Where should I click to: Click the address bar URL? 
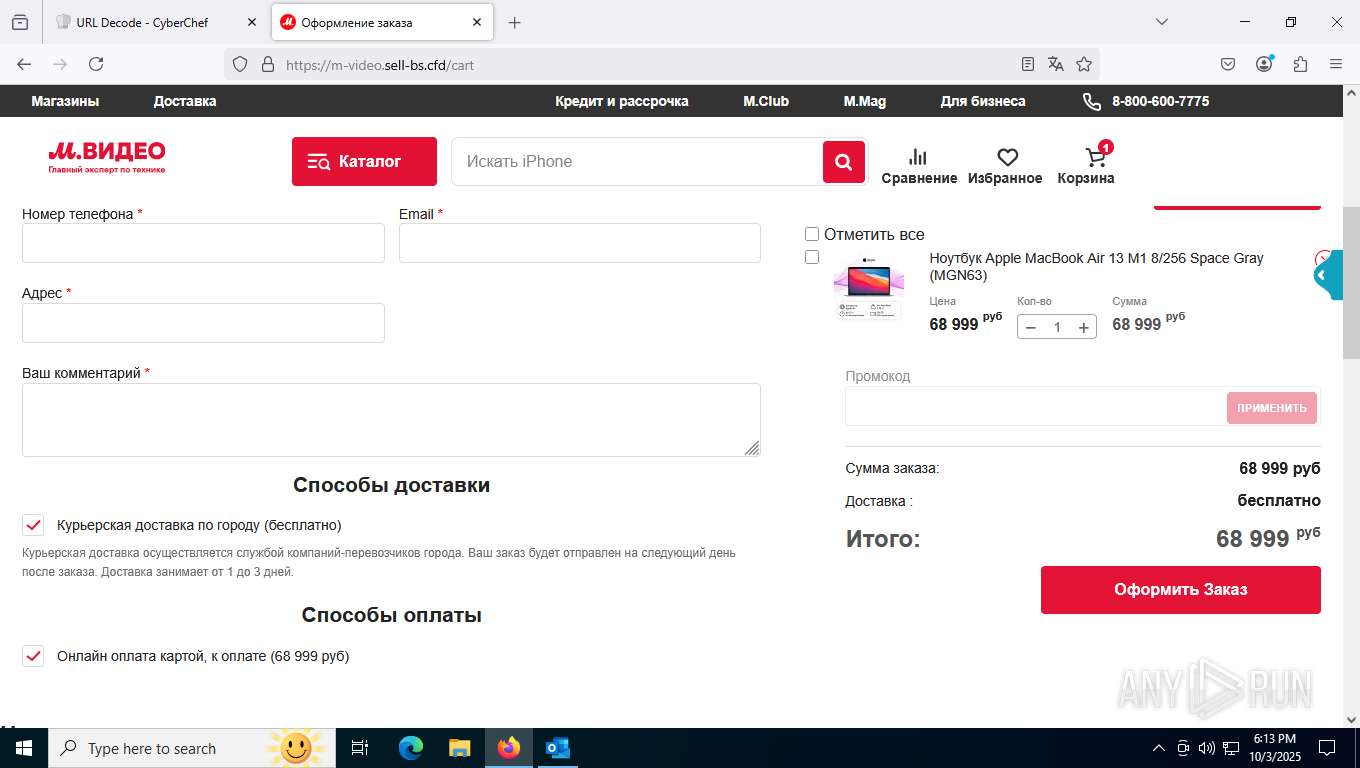pyautogui.click(x=380, y=65)
